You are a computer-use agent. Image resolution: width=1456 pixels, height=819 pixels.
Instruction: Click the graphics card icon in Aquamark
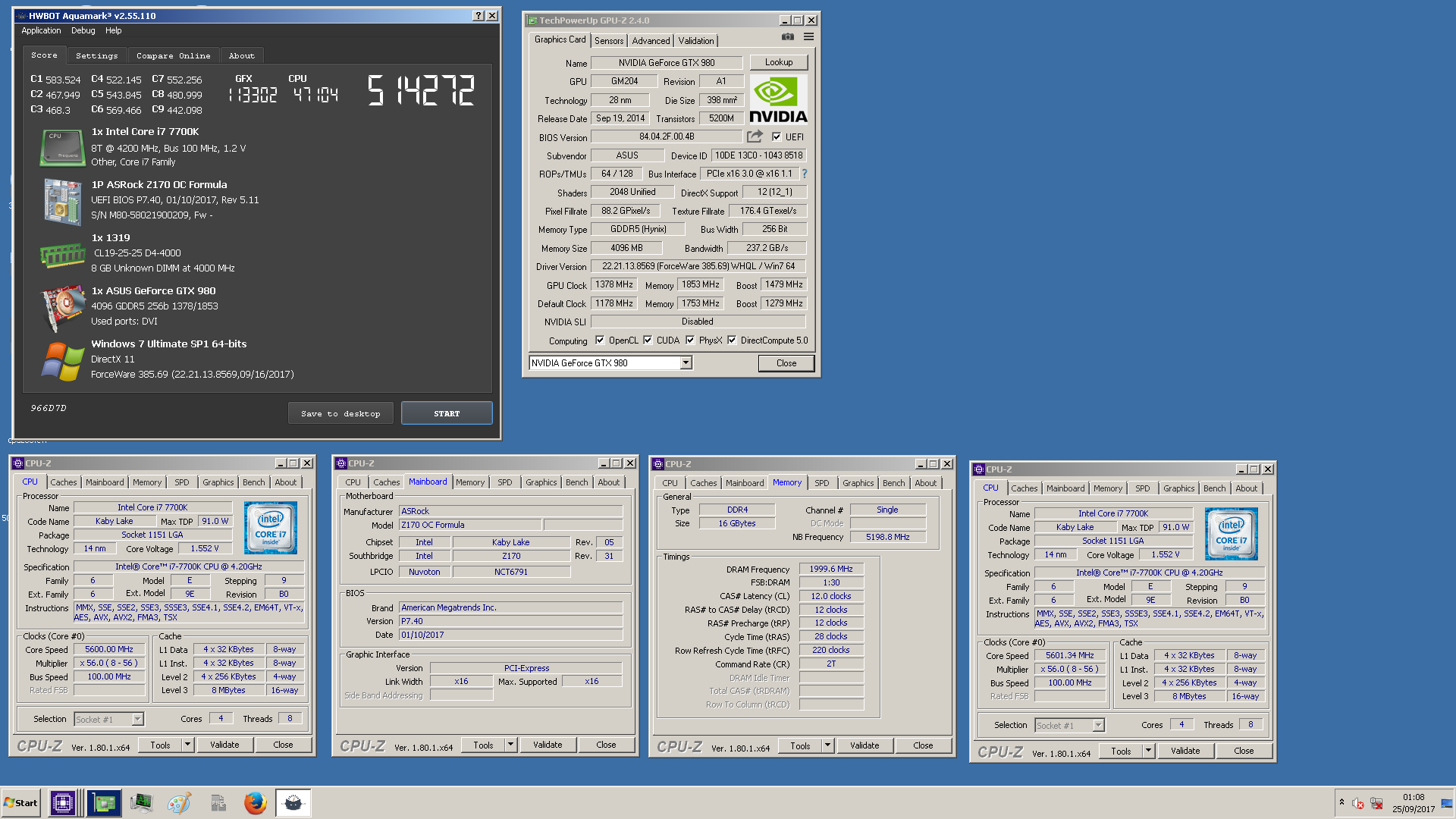(x=62, y=308)
